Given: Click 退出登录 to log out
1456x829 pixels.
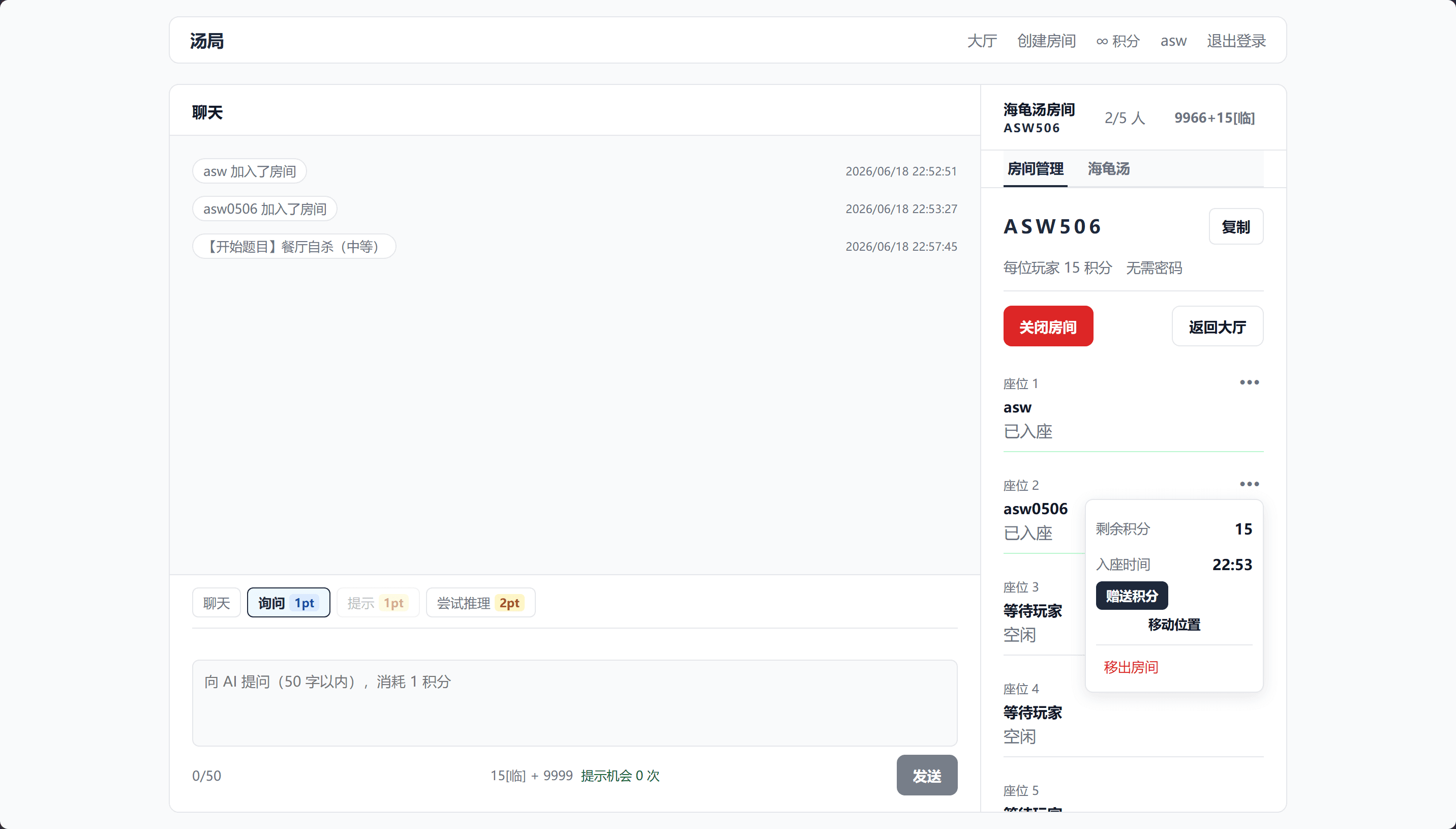Looking at the screenshot, I should tap(1236, 41).
